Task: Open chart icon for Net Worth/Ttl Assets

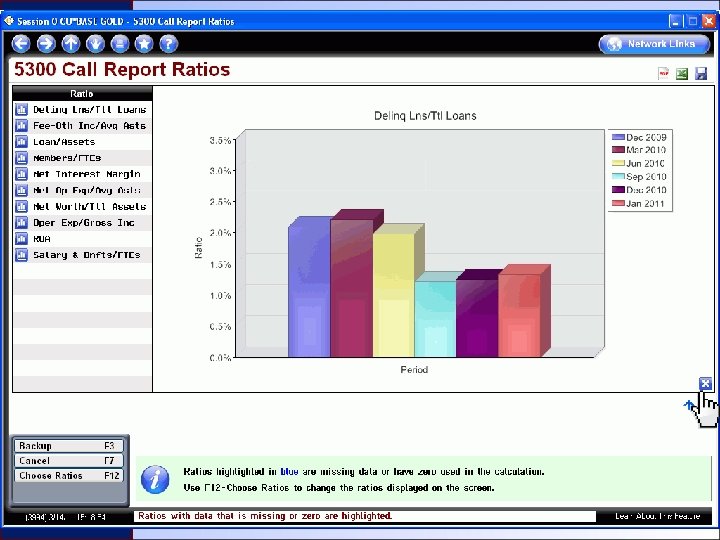Action: pyautogui.click(x=21, y=206)
